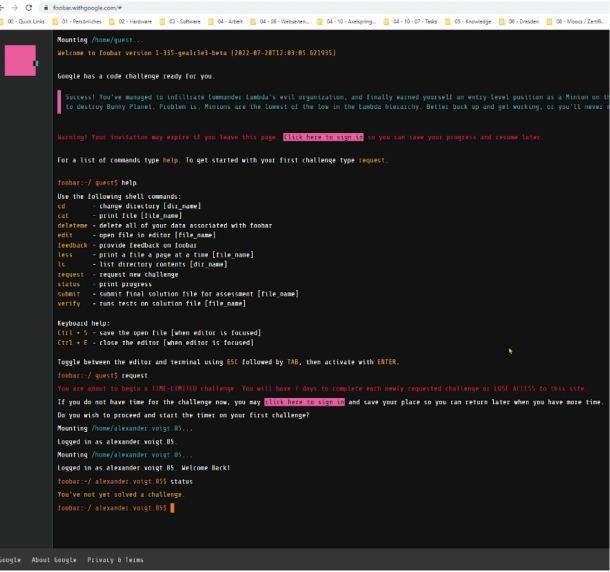Image resolution: width=610 pixels, height=572 pixels.
Task: Click the pink foobar logo square
Action: point(20,60)
